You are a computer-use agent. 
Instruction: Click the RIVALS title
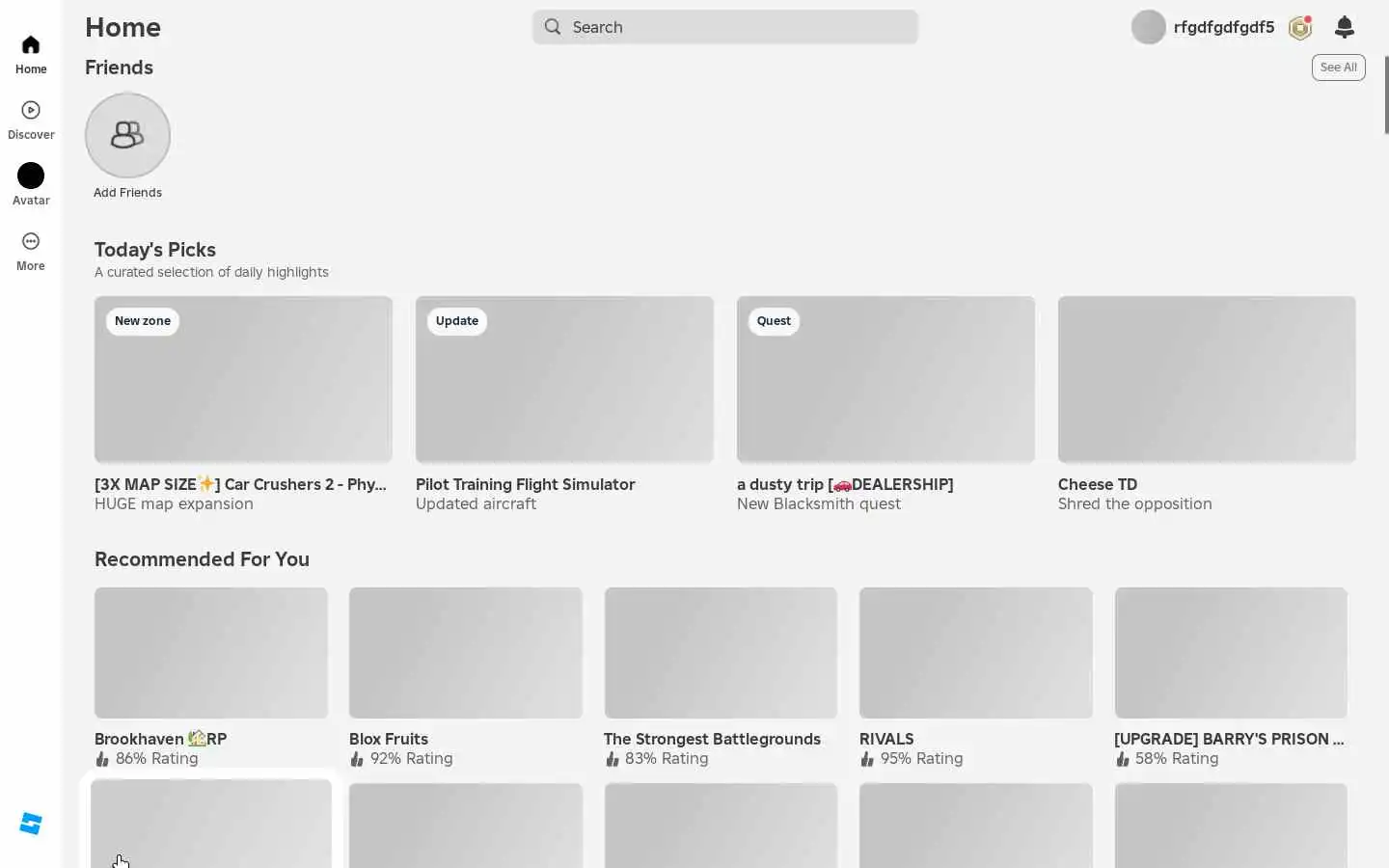pyautogui.click(x=886, y=739)
